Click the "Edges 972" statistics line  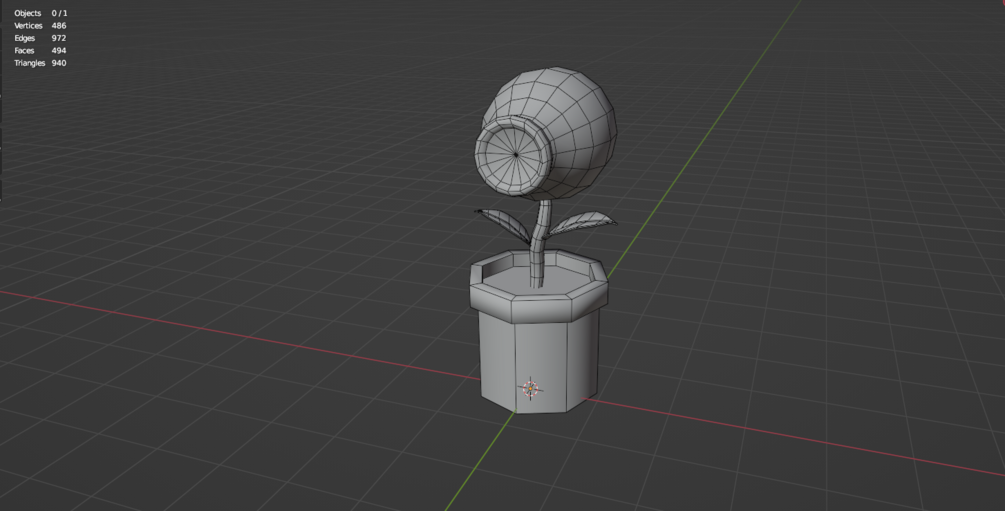click(x=40, y=38)
